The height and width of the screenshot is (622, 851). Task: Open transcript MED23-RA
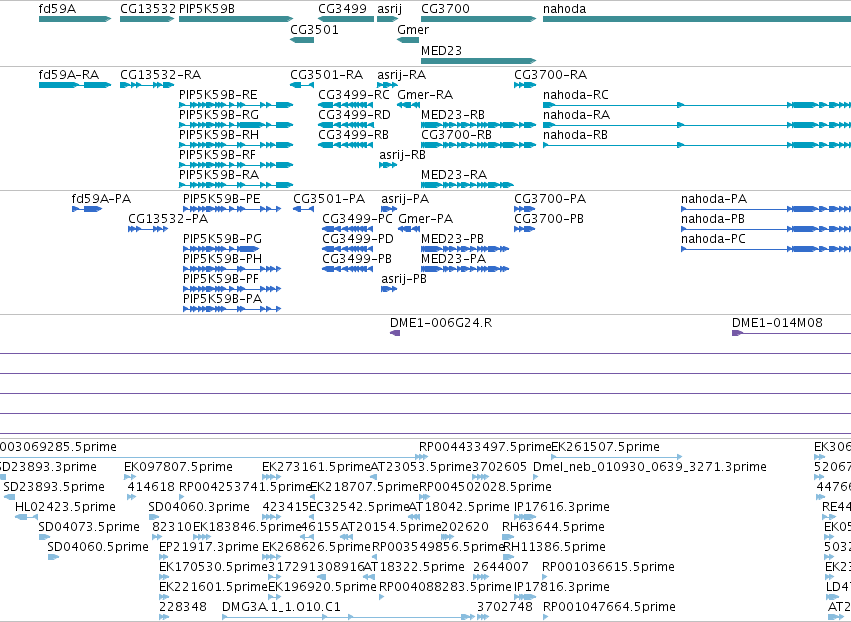point(467,185)
